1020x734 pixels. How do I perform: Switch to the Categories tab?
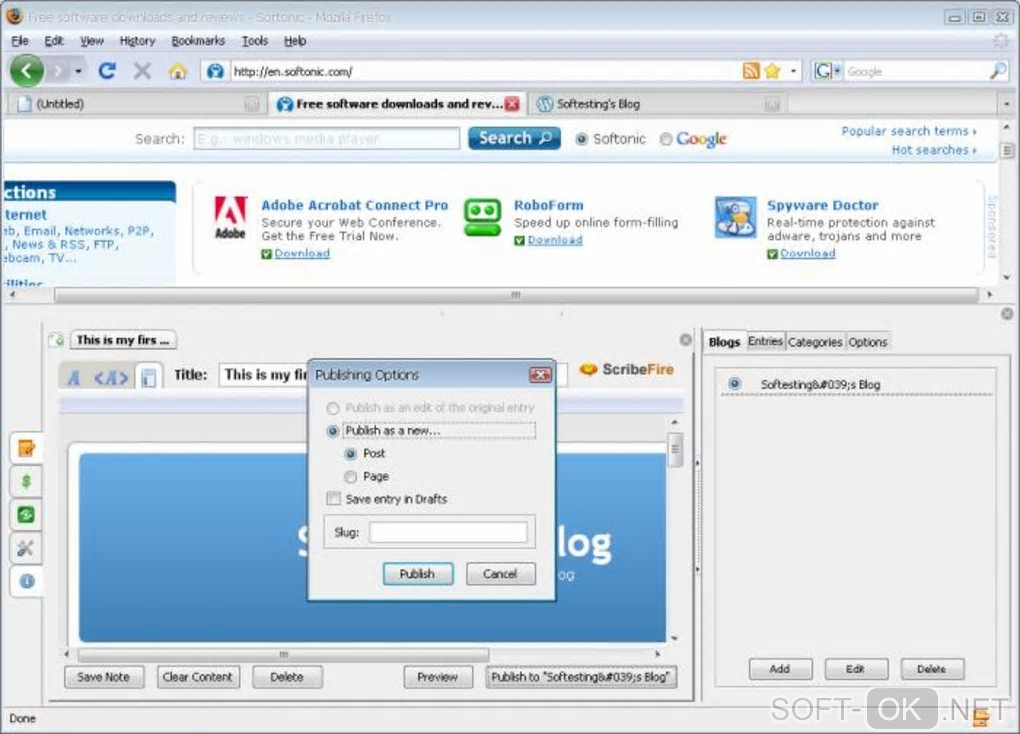pos(814,342)
